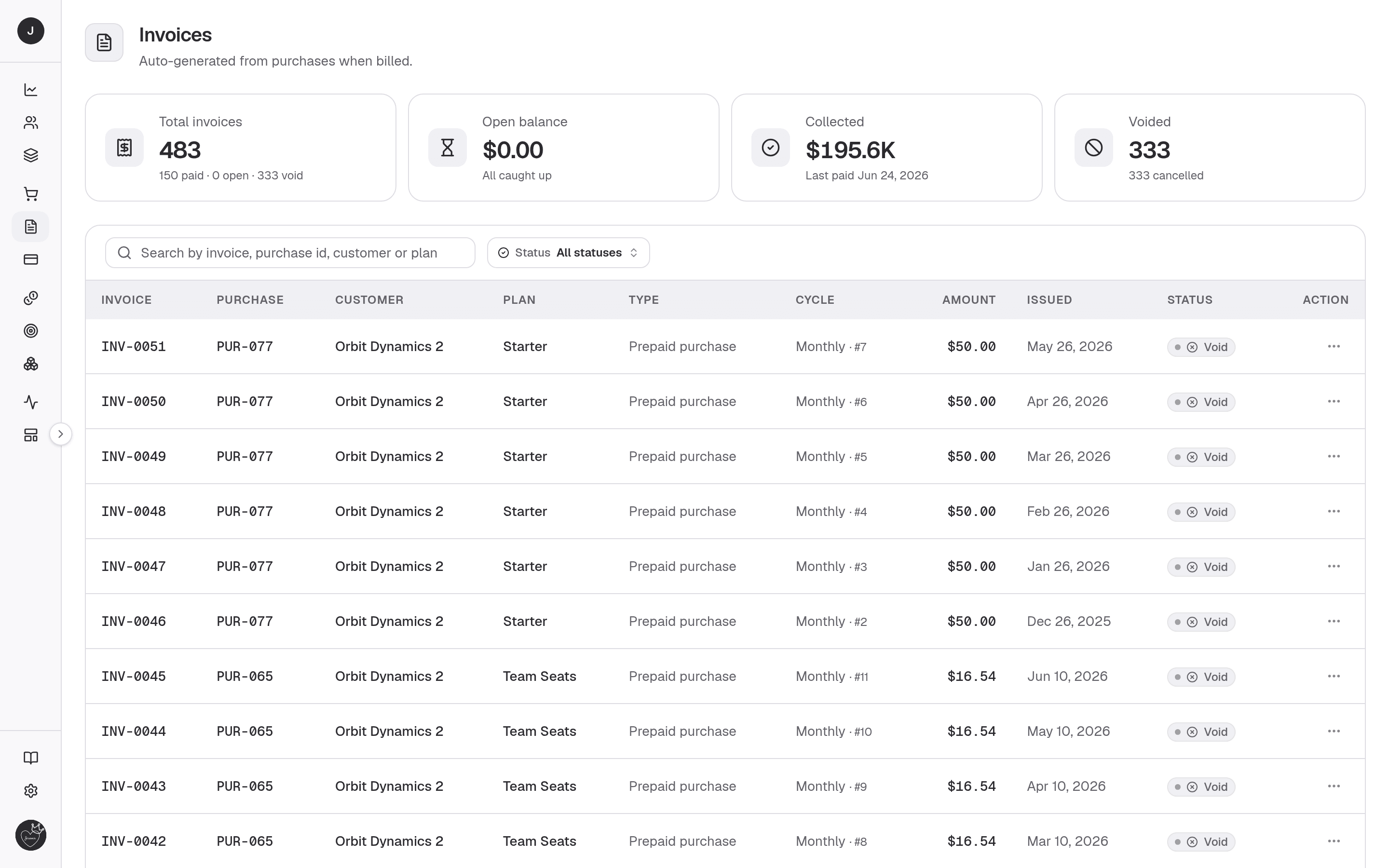
Task: Focus the invoice search input field
Action: tap(290, 253)
